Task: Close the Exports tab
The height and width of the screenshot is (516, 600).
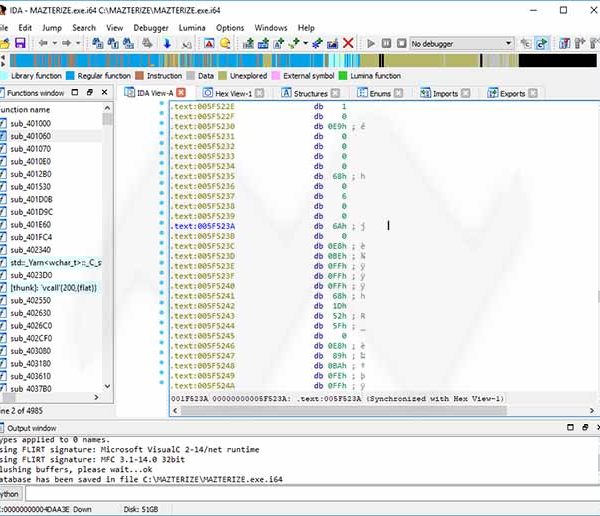Action: pyautogui.click(x=533, y=93)
